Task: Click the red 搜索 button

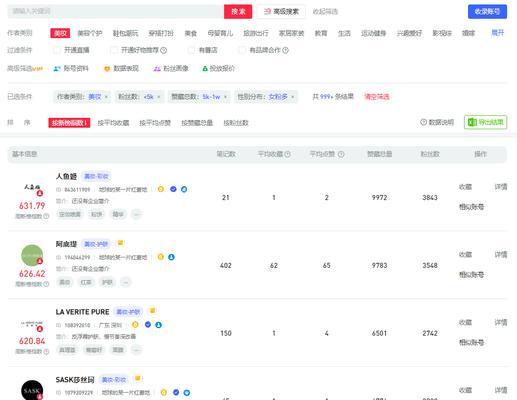Action: [x=238, y=12]
